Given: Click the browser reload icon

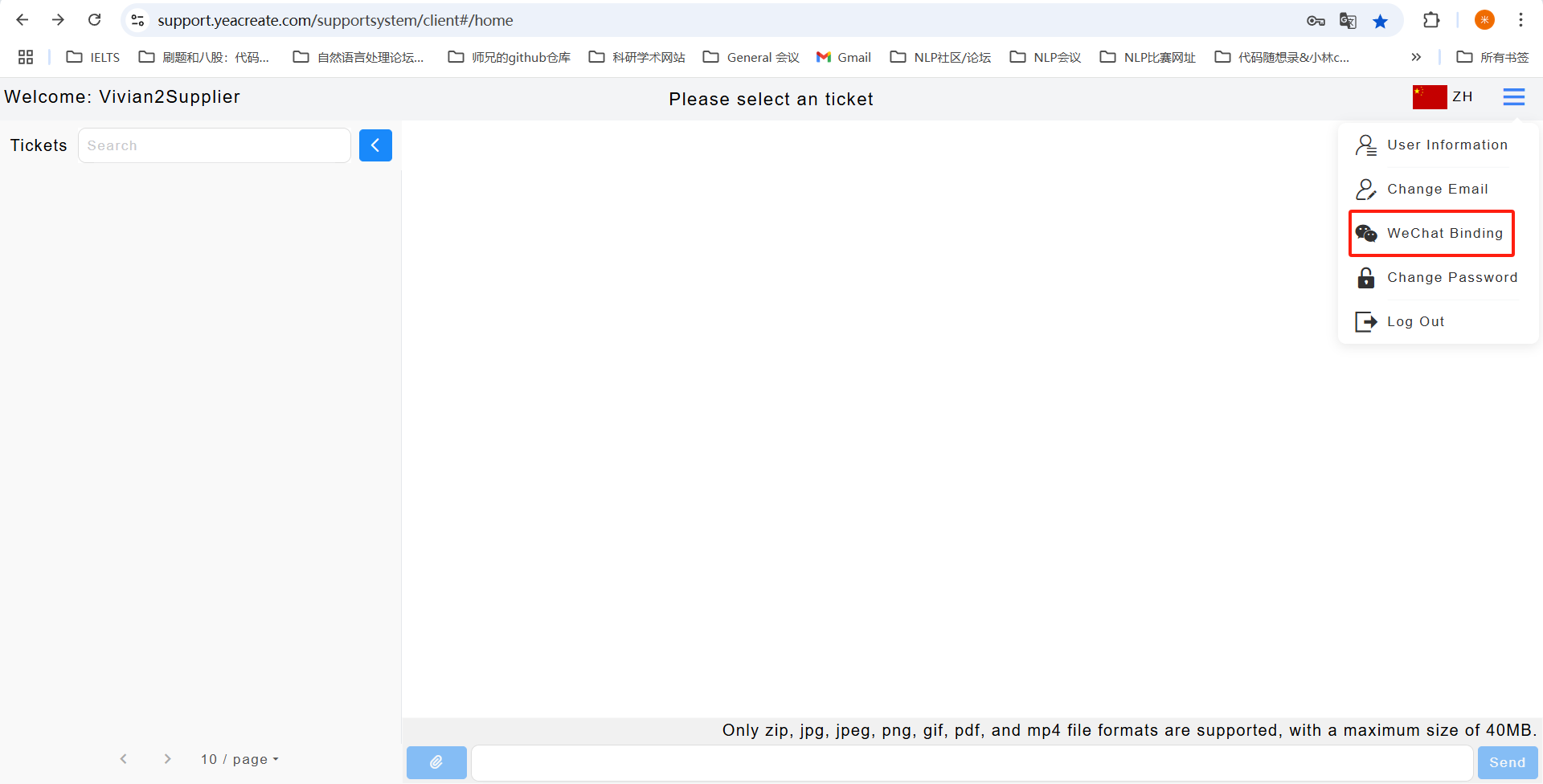Looking at the screenshot, I should [95, 20].
